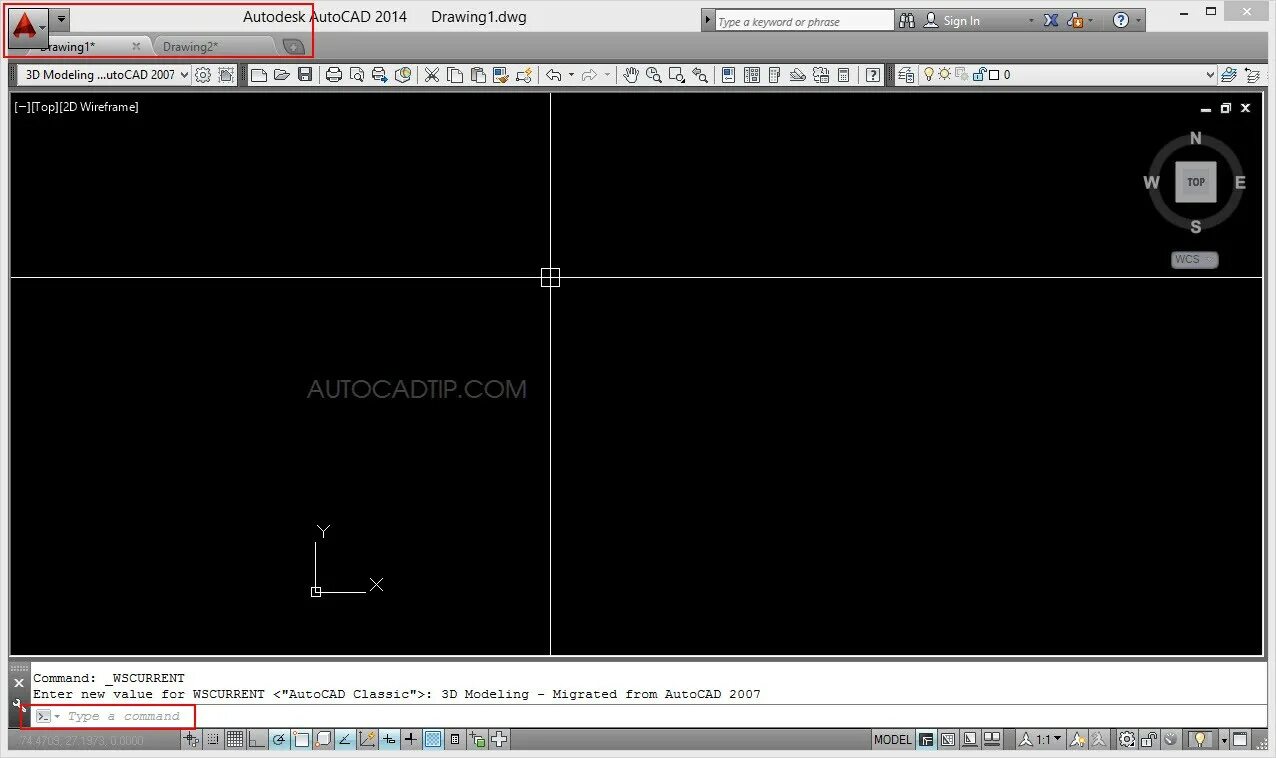The width and height of the screenshot is (1276, 758).
Task: Toggle Ortho Mode in status bar
Action: tap(257, 740)
